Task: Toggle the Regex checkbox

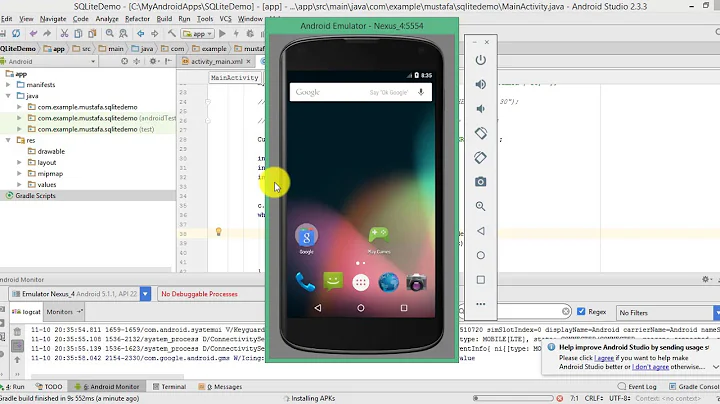Action: pyautogui.click(x=581, y=312)
